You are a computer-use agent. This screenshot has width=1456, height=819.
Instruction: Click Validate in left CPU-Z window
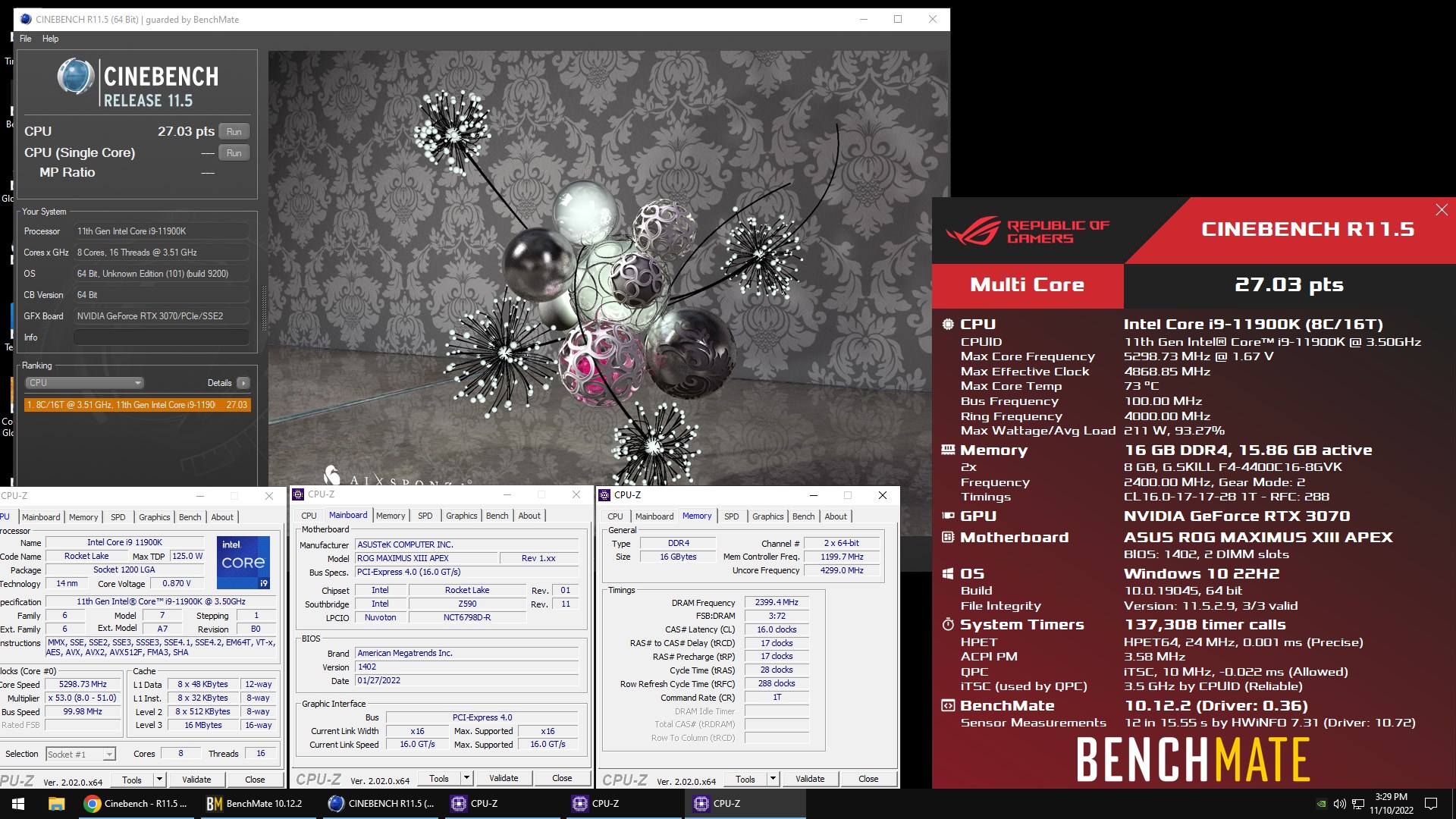[196, 780]
